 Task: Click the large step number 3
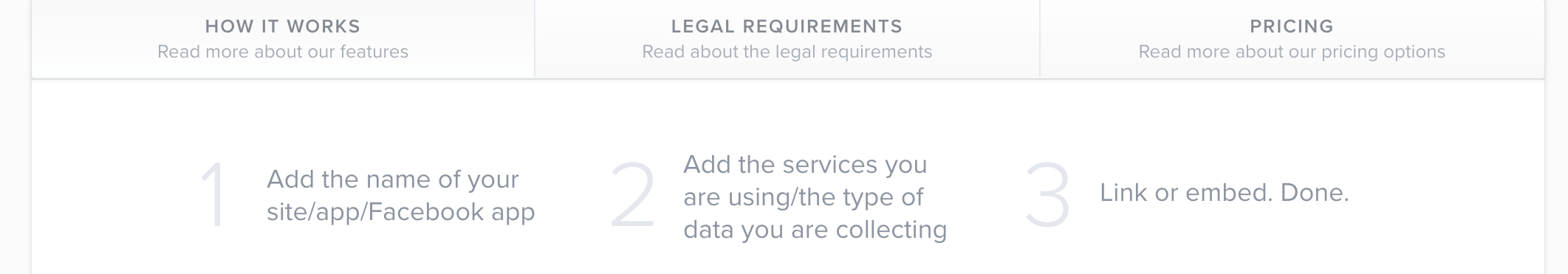(1047, 195)
